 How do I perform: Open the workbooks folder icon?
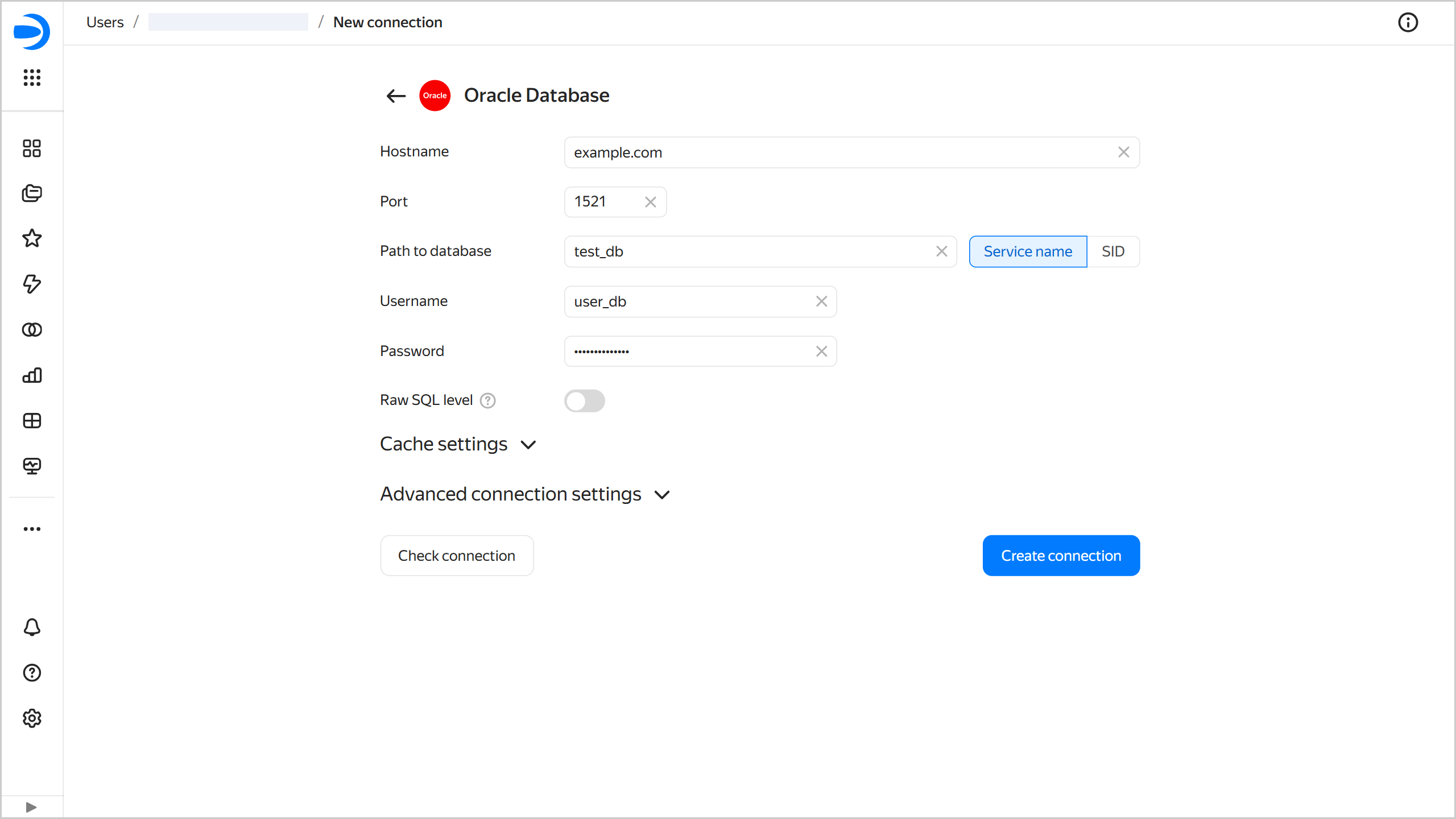pyautogui.click(x=32, y=193)
